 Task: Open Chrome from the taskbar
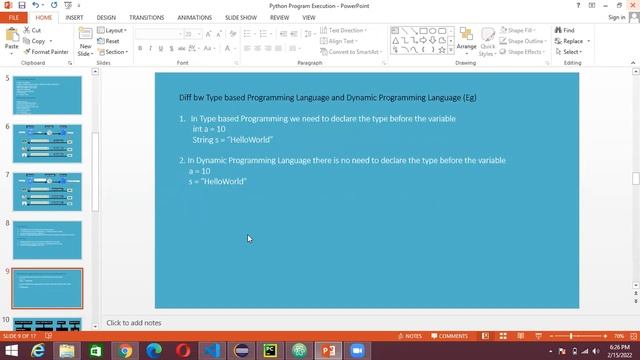pos(125,351)
